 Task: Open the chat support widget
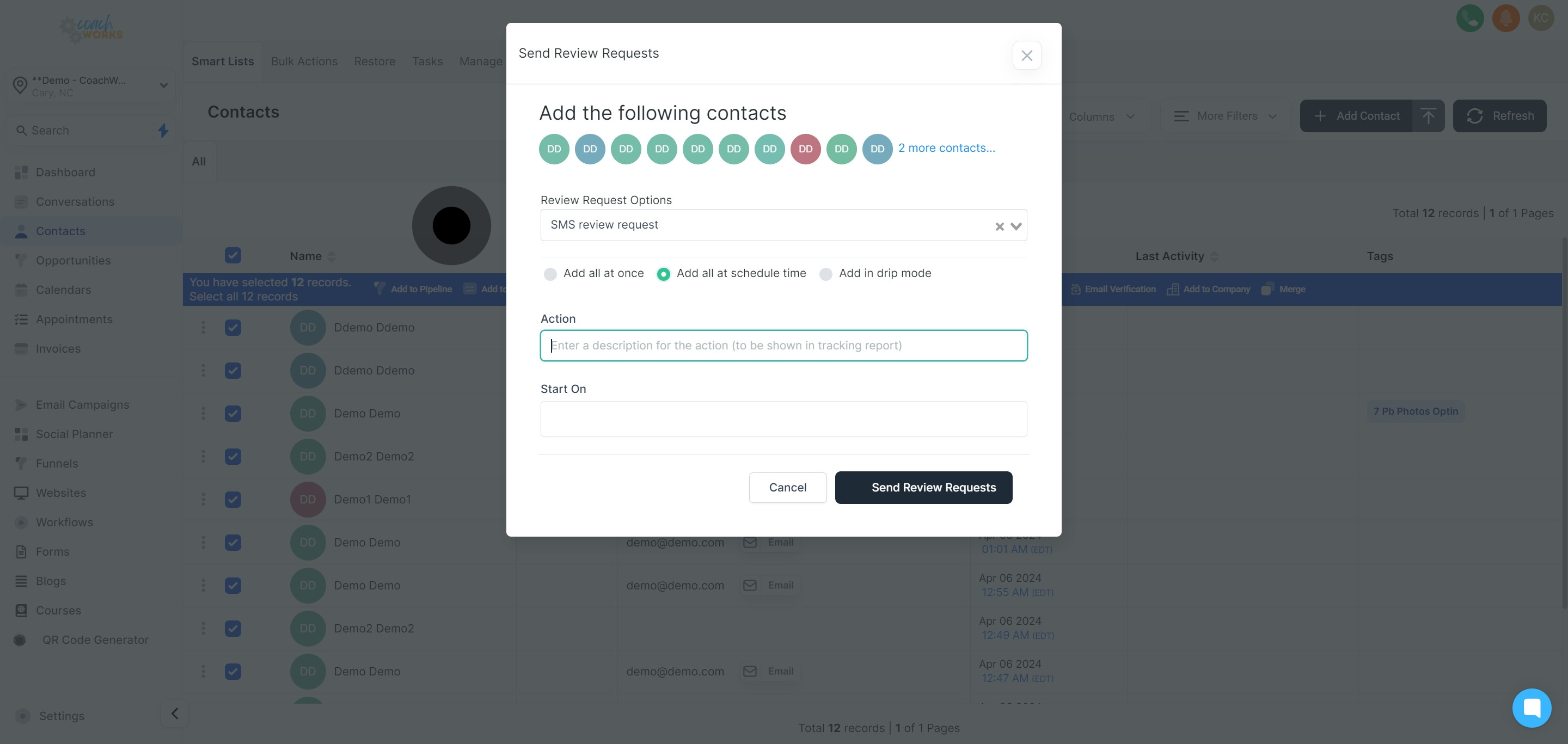pyautogui.click(x=1531, y=708)
